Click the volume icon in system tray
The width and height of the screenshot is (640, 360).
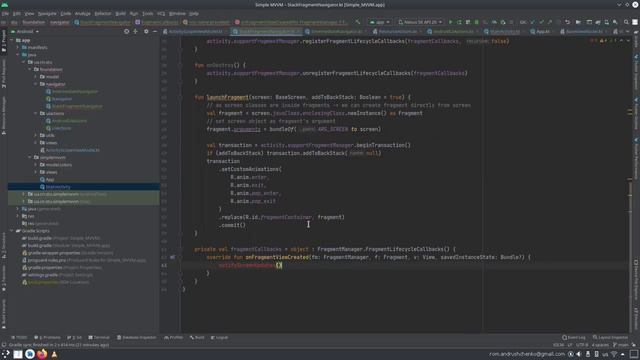pyautogui.click(x=579, y=354)
